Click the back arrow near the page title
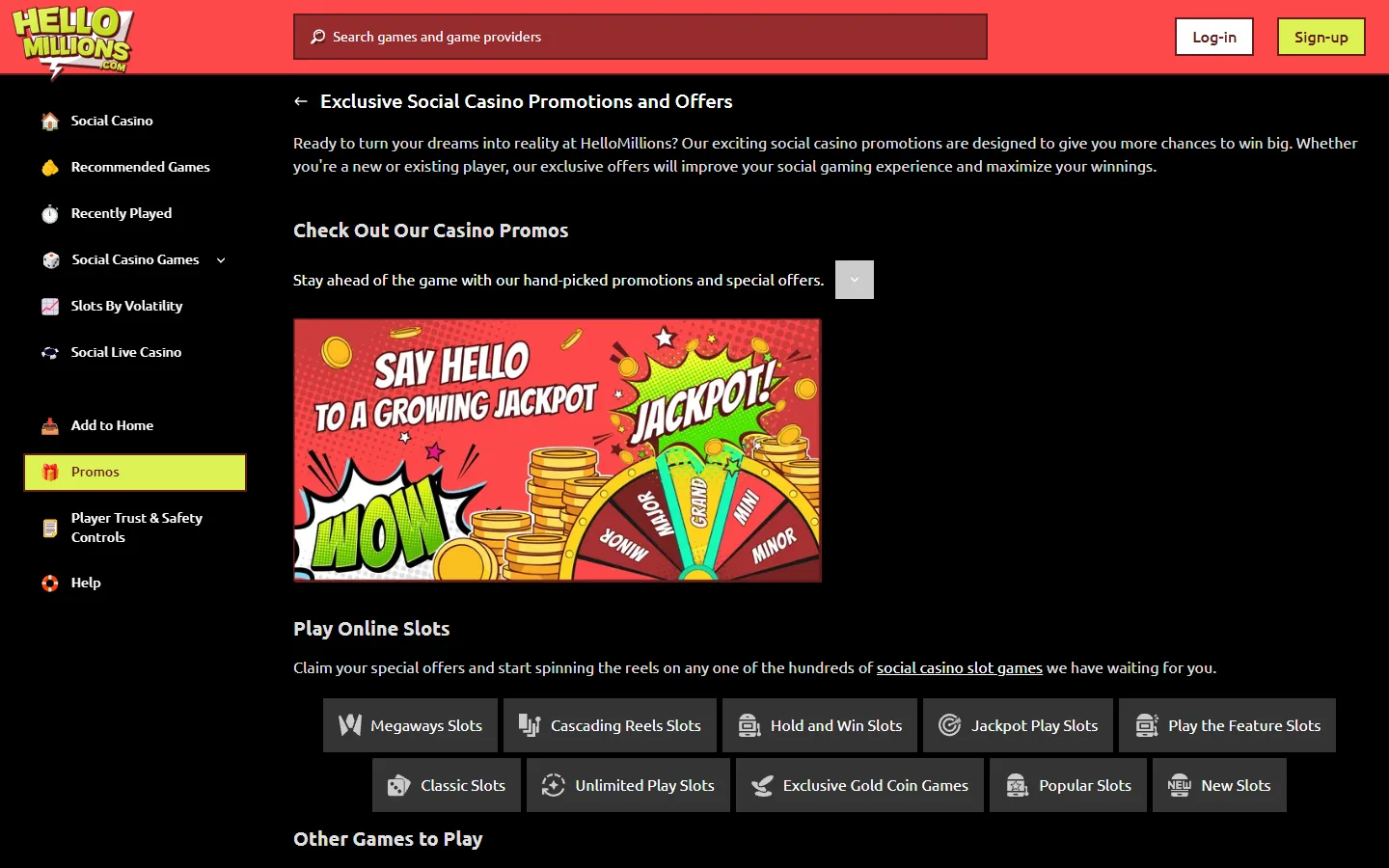The width and height of the screenshot is (1389, 868). point(300,101)
